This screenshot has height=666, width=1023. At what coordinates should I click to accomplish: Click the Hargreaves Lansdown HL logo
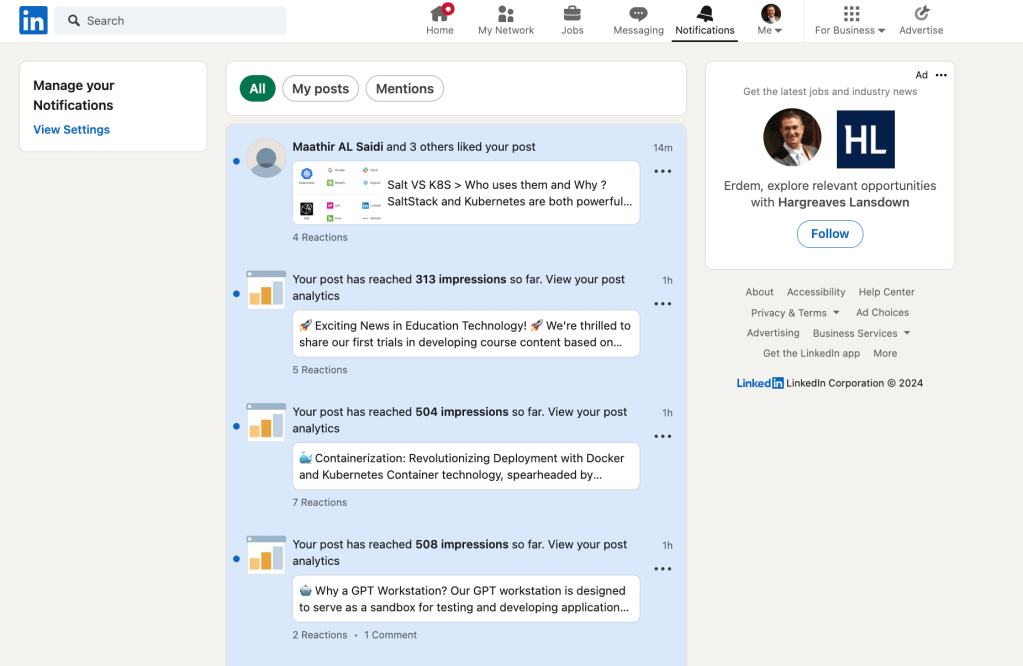866,139
